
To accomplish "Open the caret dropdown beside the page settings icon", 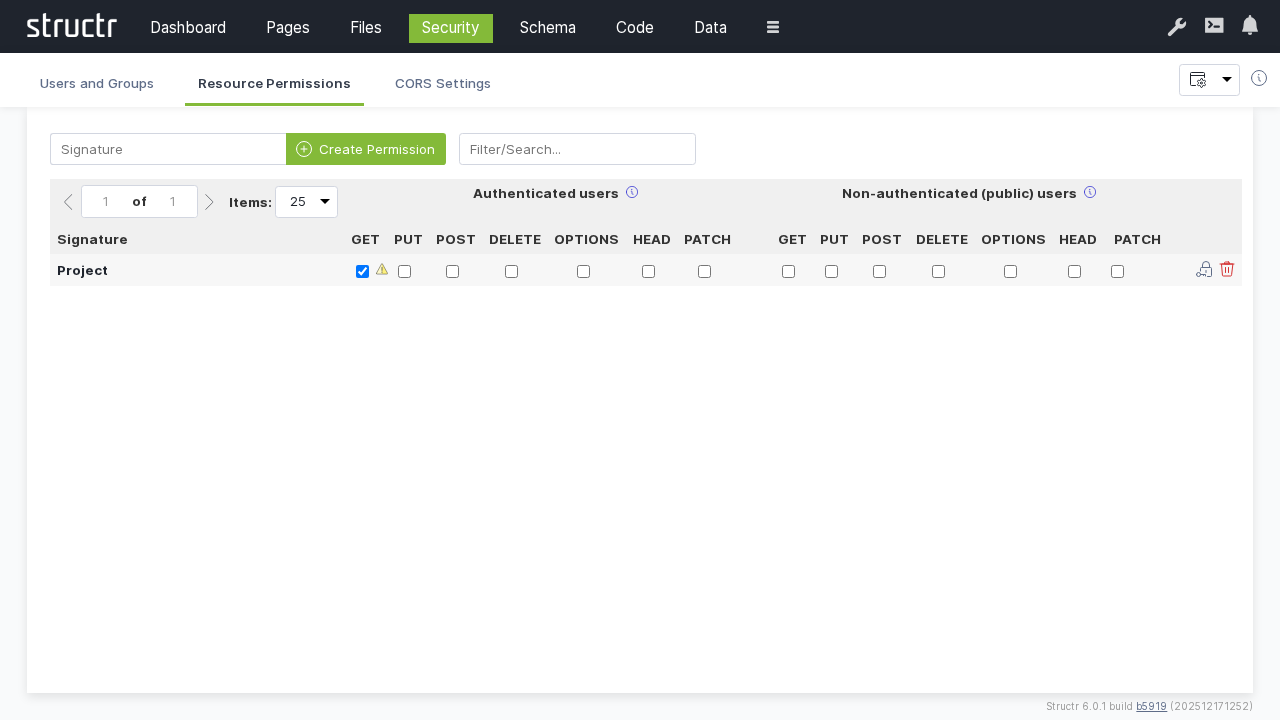I will click(1227, 79).
